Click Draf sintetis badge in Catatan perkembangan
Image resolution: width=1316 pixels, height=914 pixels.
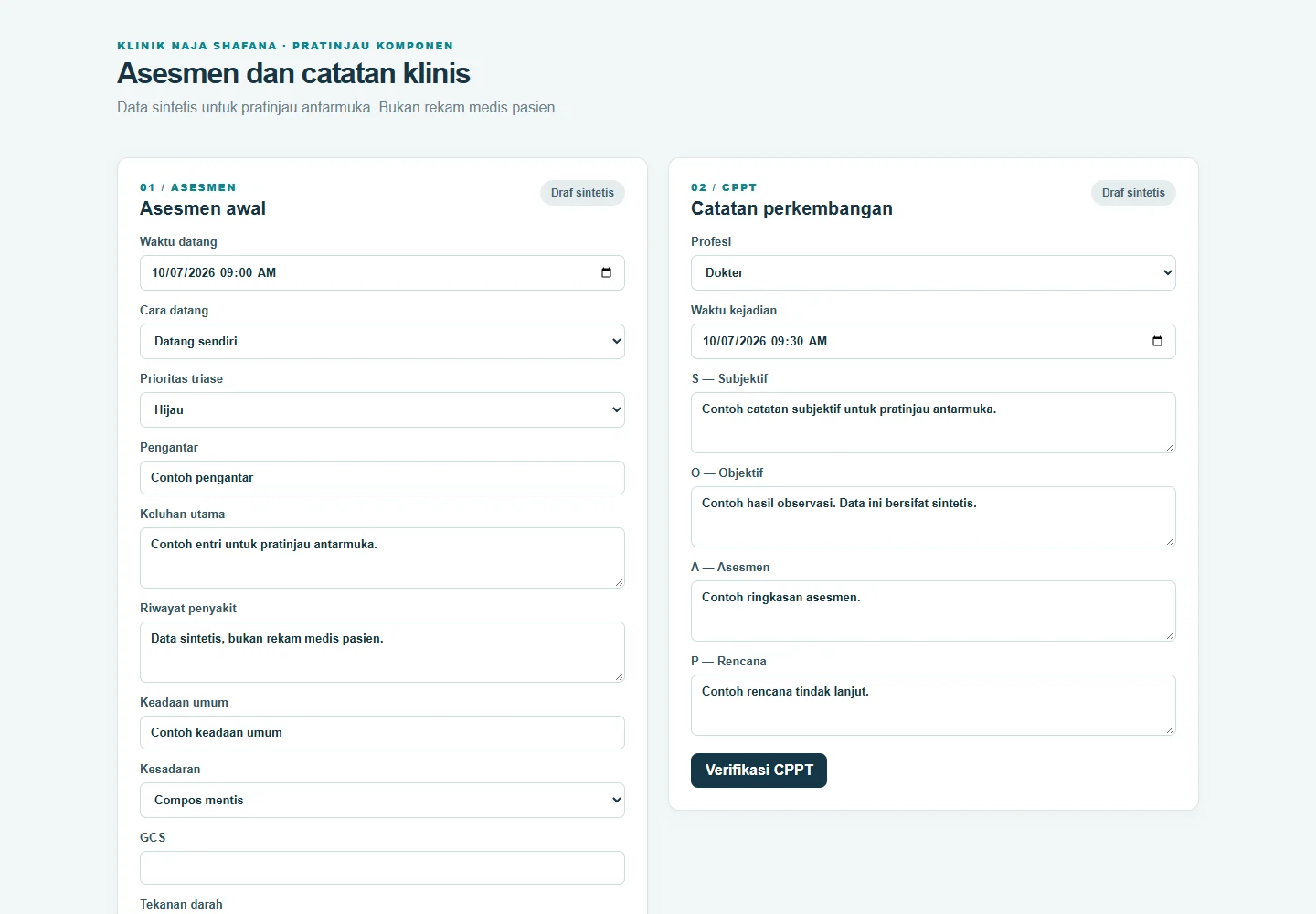pyautogui.click(x=1133, y=193)
